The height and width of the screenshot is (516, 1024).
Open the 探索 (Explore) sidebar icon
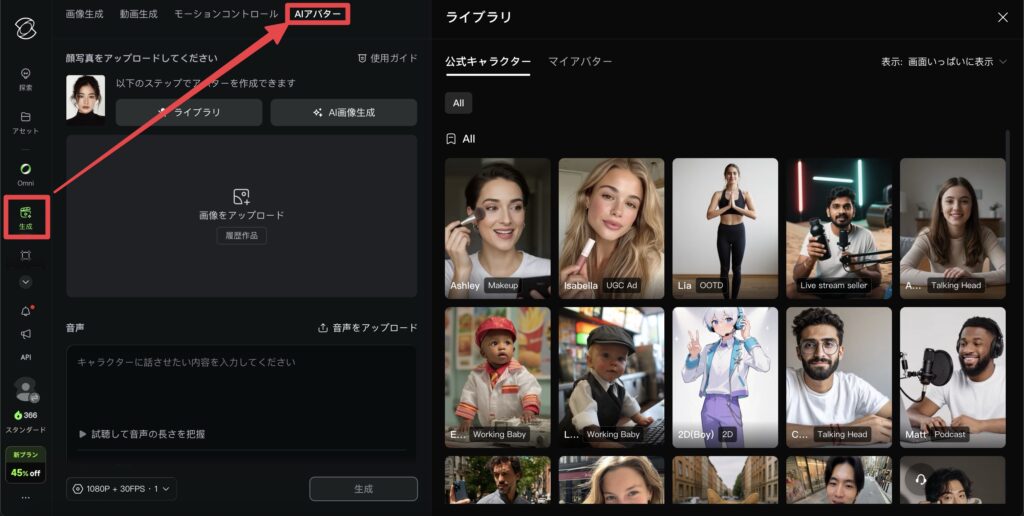25,77
